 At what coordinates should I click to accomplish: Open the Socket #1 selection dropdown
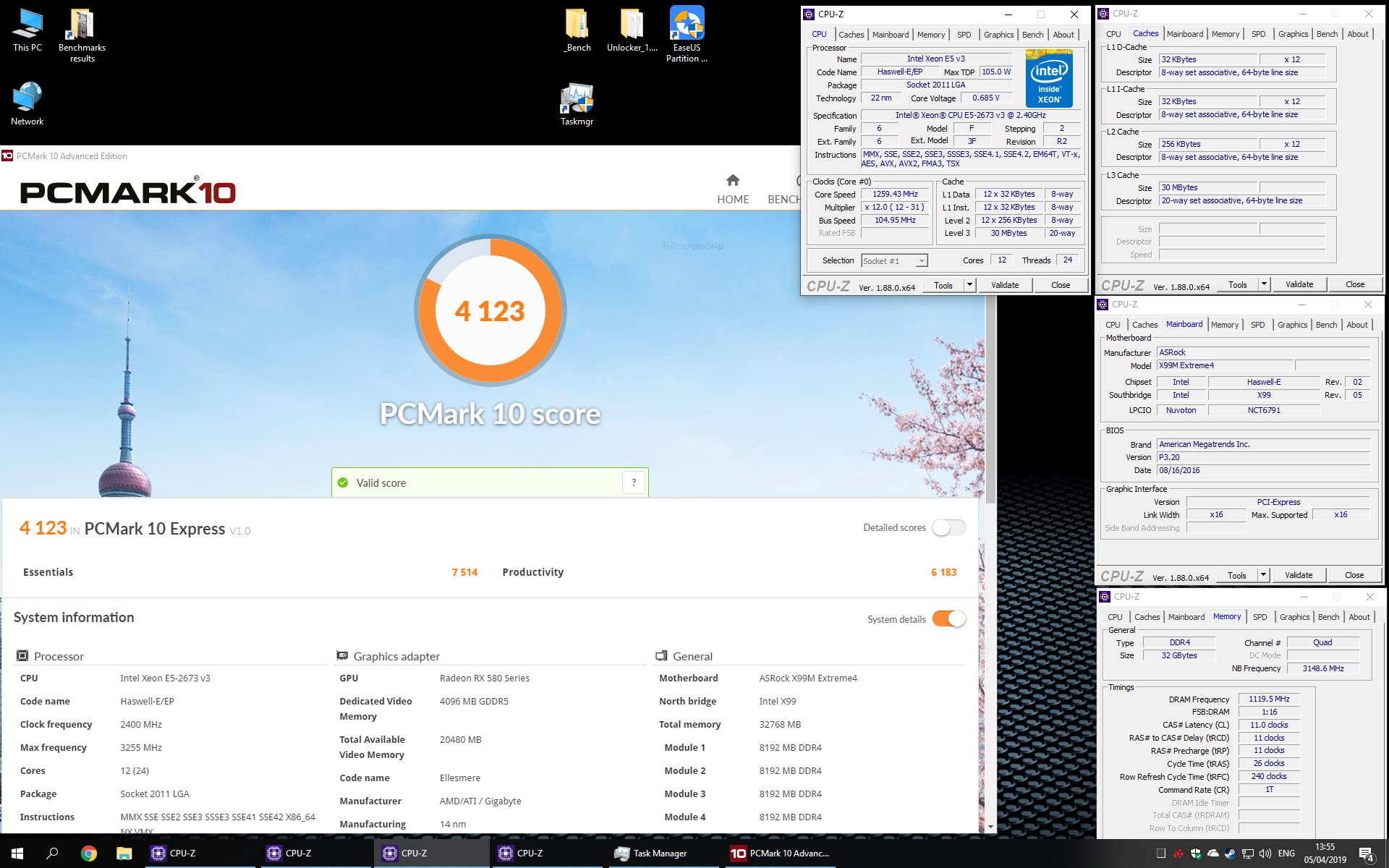pos(894,260)
